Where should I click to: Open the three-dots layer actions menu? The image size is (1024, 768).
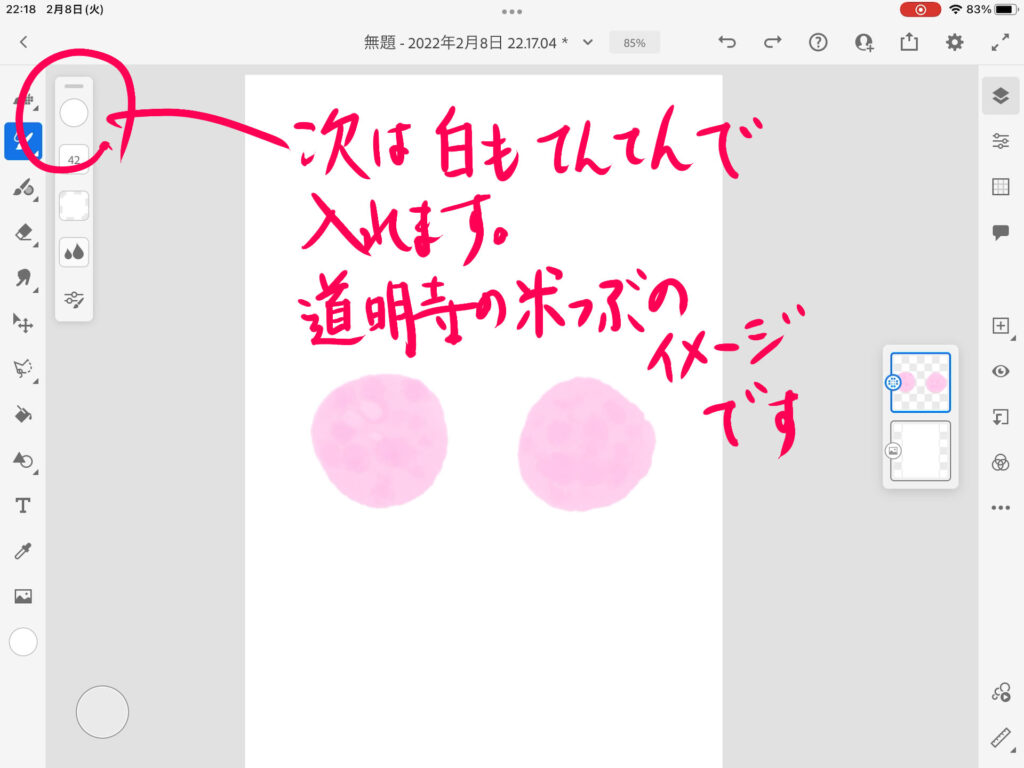(1000, 508)
